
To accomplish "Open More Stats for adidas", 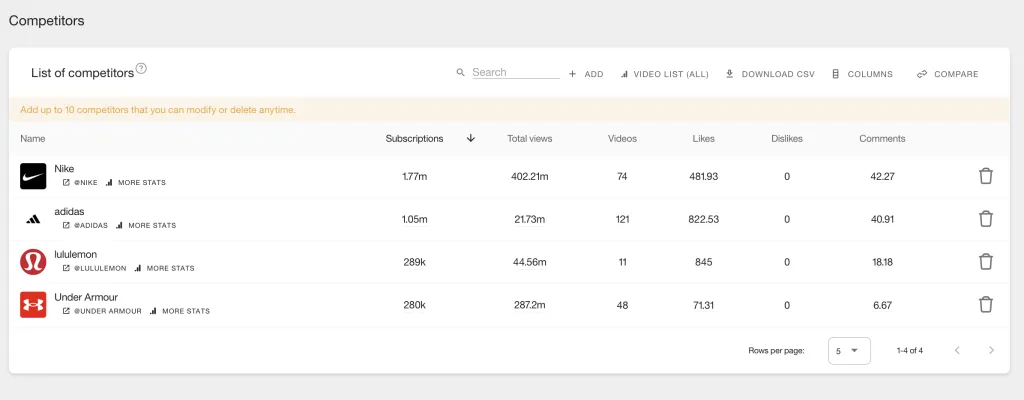I will tap(146, 226).
